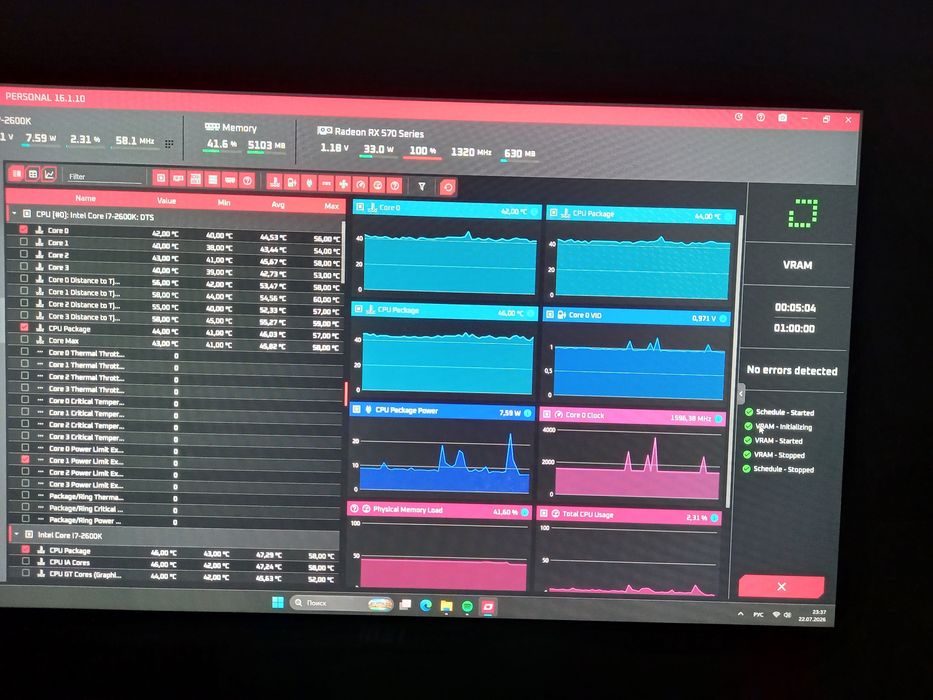This screenshot has height=700, width=933.
Task: Click the GPU 100 % usage bar
Action: (x=422, y=158)
